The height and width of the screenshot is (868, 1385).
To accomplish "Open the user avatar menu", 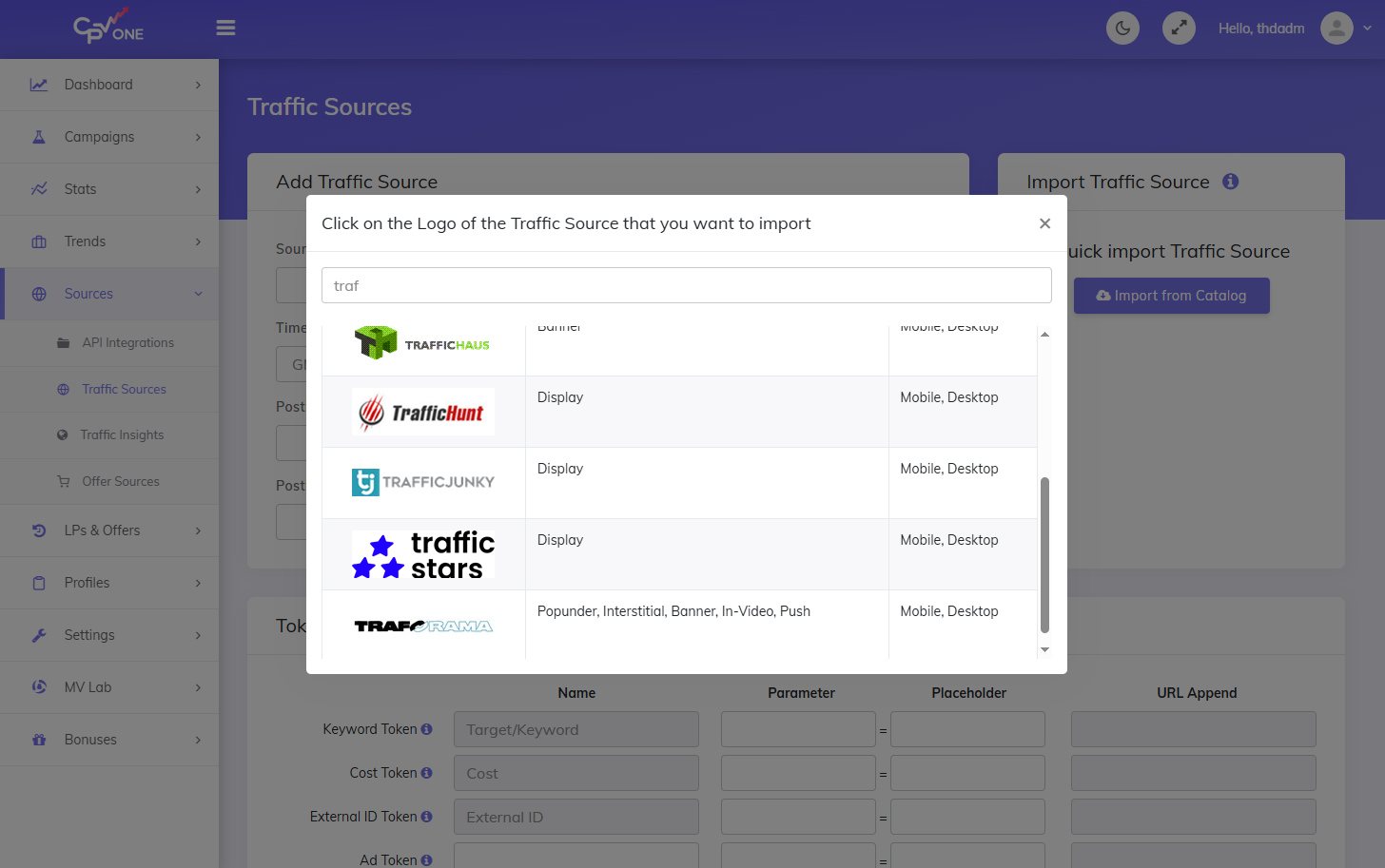I will pos(1336,28).
